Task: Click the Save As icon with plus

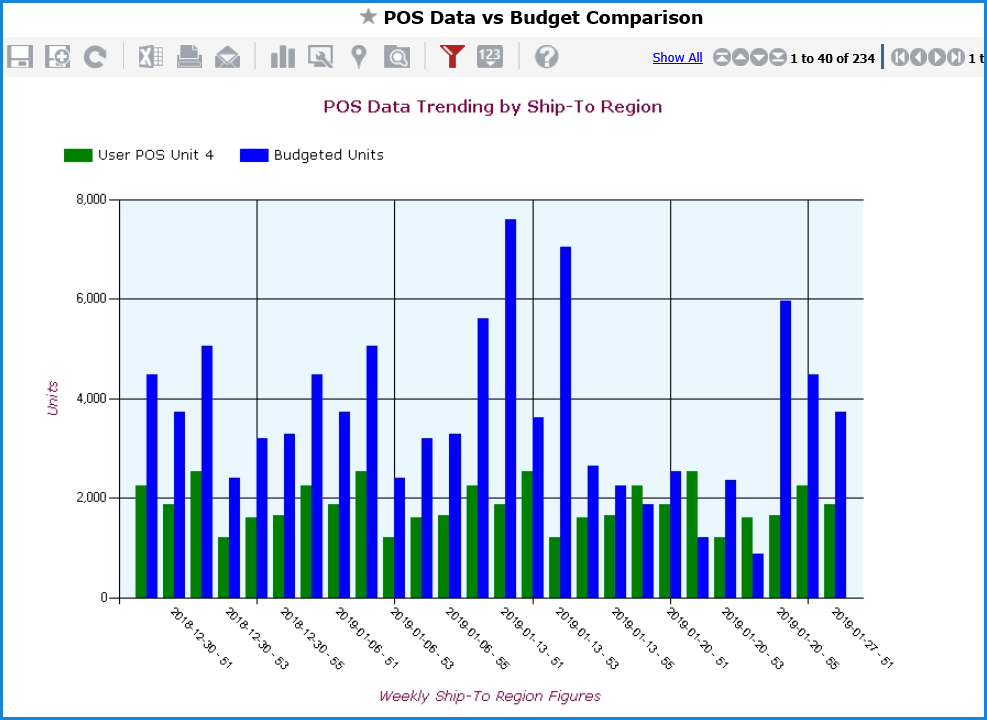Action: (x=58, y=57)
